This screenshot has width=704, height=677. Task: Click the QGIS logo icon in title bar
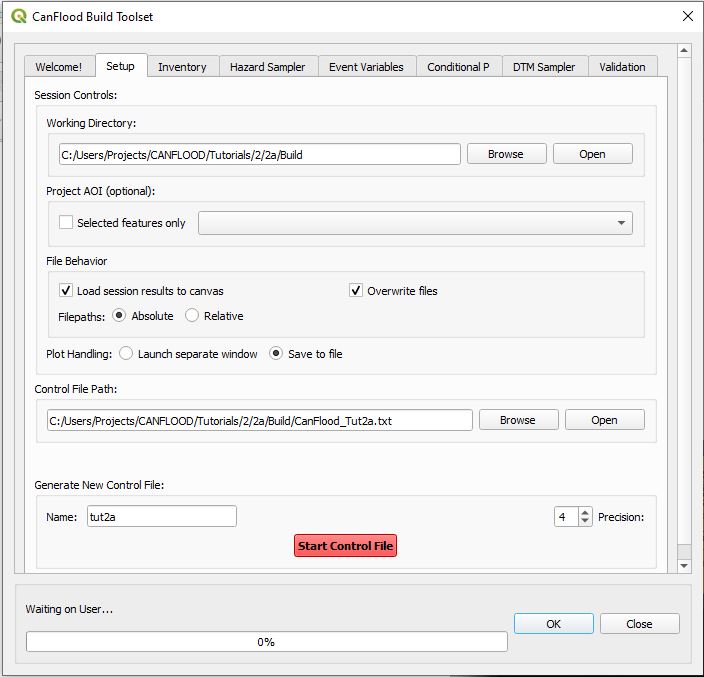[x=18, y=17]
